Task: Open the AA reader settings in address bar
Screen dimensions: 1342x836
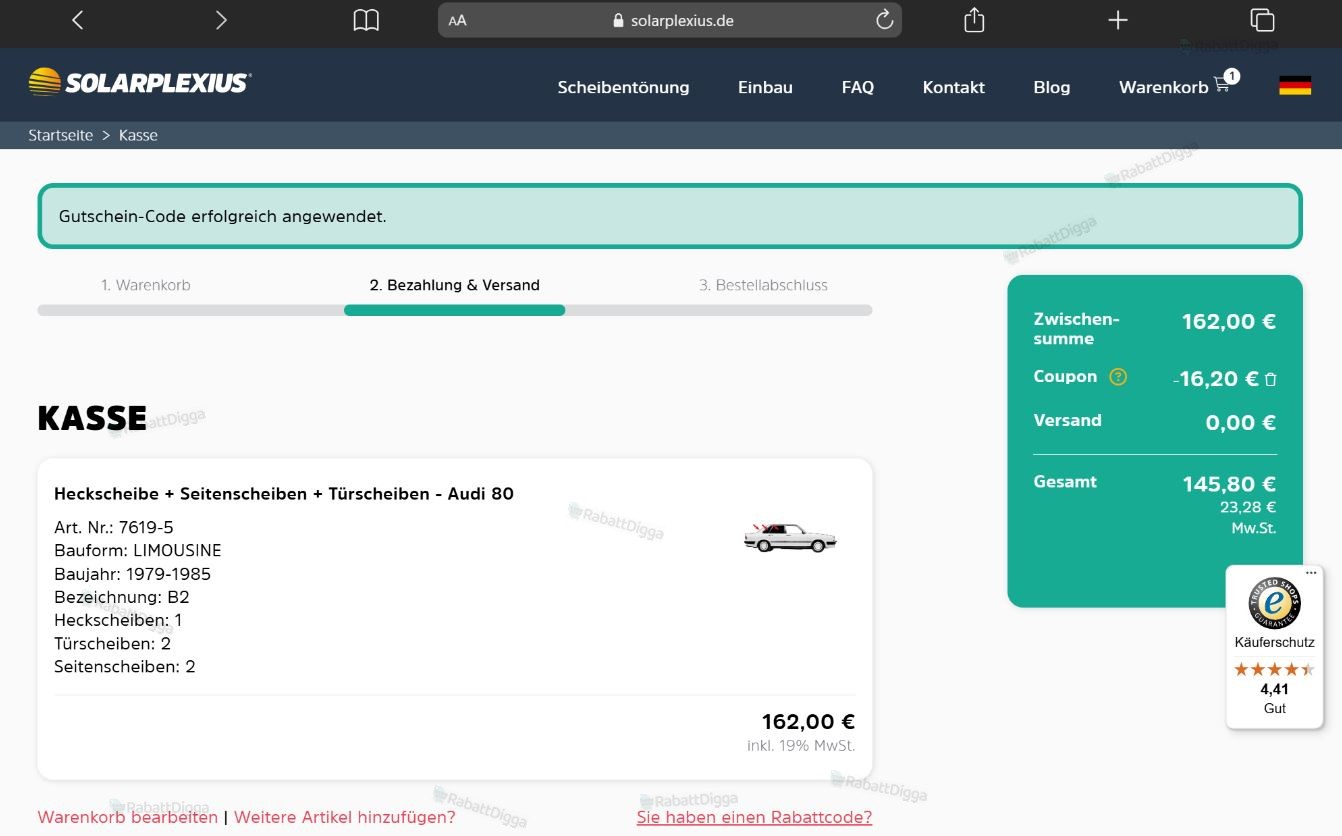Action: (458, 20)
